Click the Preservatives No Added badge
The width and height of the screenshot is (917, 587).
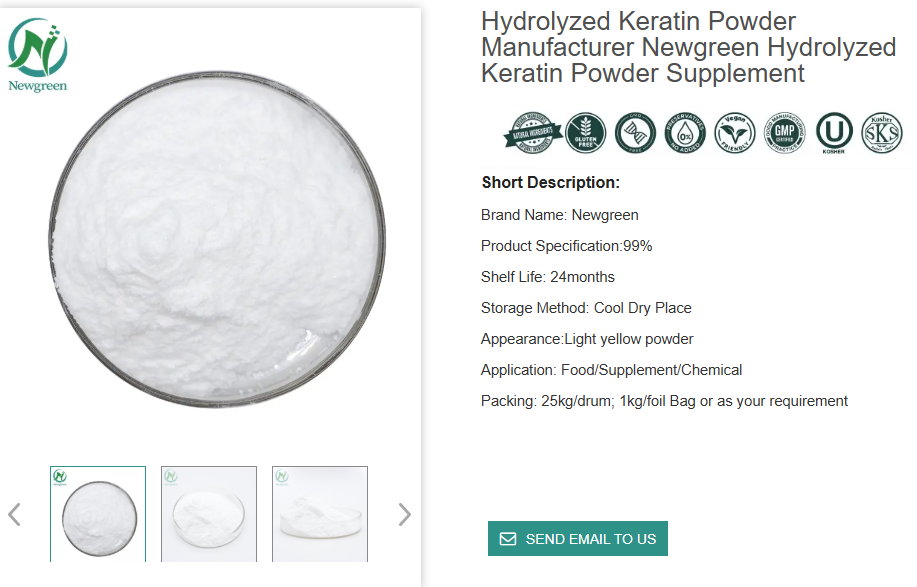(685, 133)
